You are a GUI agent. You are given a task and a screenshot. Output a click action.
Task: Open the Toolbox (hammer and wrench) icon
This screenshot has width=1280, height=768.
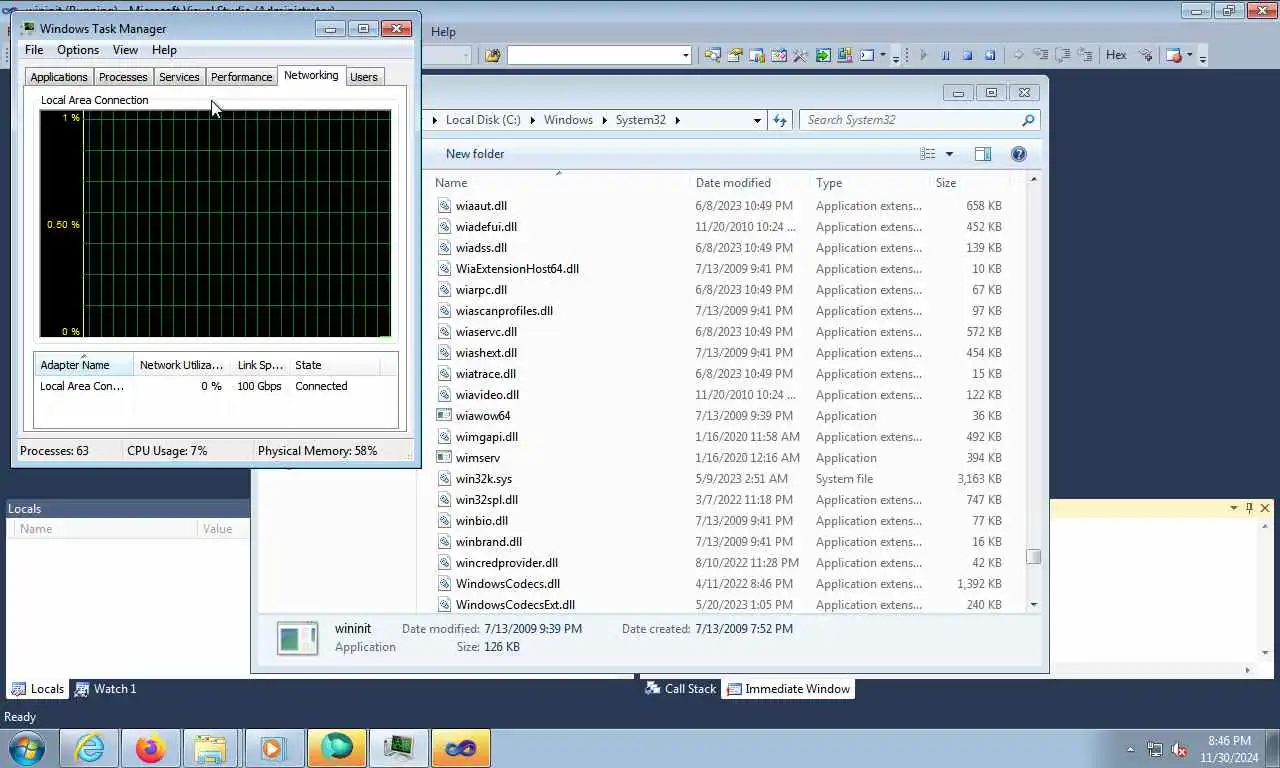800,55
